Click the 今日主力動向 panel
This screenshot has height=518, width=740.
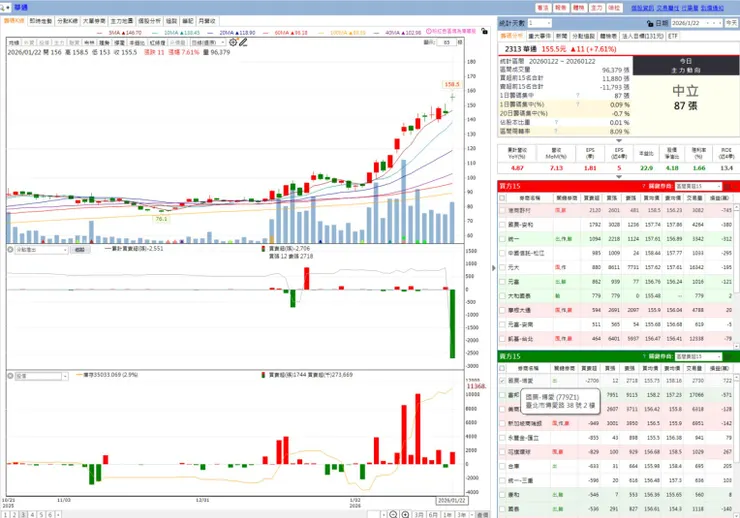pos(686,96)
